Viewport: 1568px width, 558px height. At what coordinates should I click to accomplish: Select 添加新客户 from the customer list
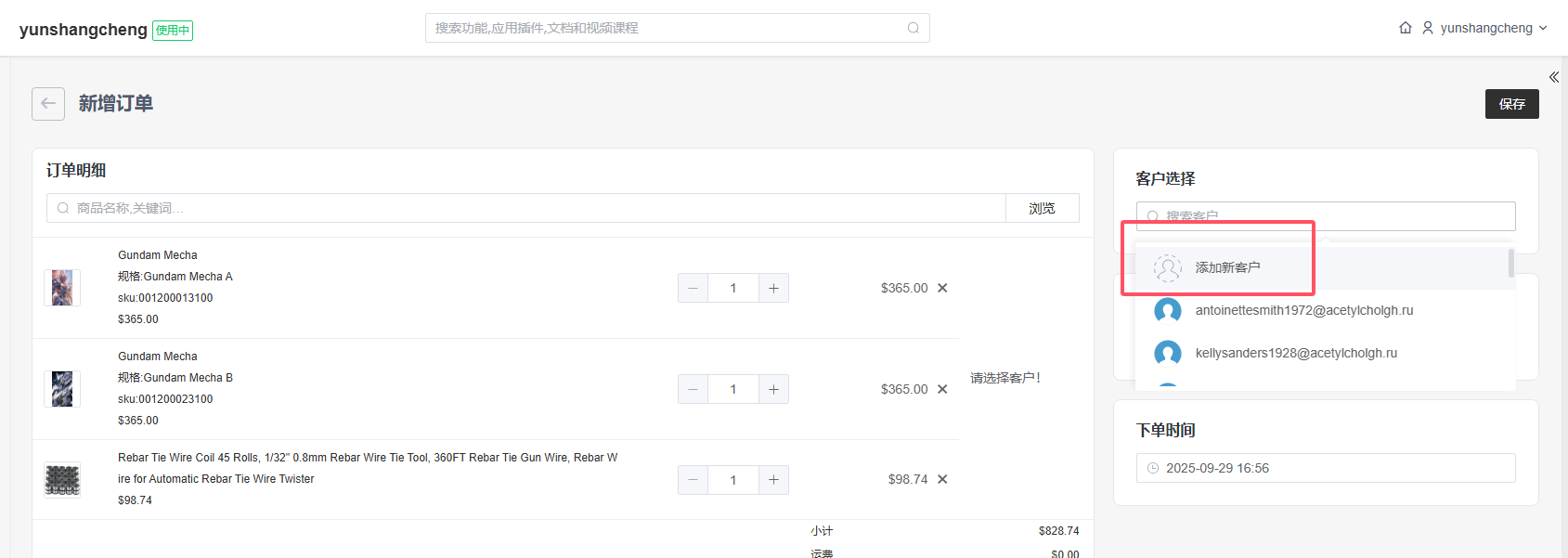click(x=1227, y=267)
